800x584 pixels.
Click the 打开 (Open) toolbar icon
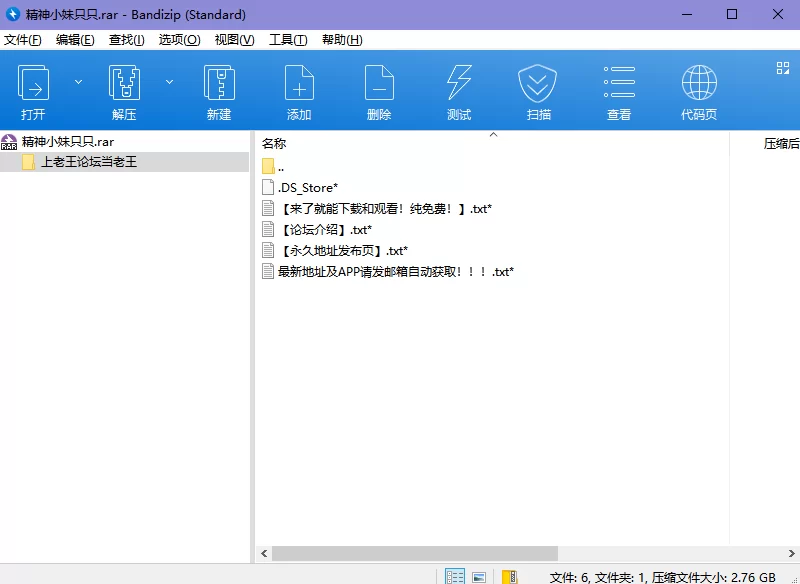click(x=33, y=84)
